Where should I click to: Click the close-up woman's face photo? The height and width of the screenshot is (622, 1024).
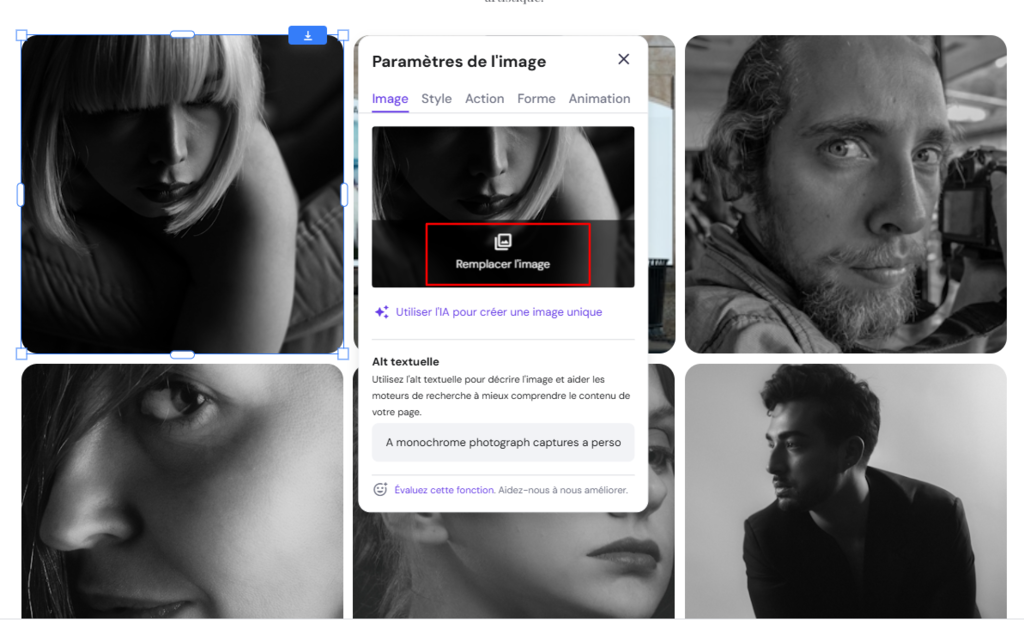[180, 490]
